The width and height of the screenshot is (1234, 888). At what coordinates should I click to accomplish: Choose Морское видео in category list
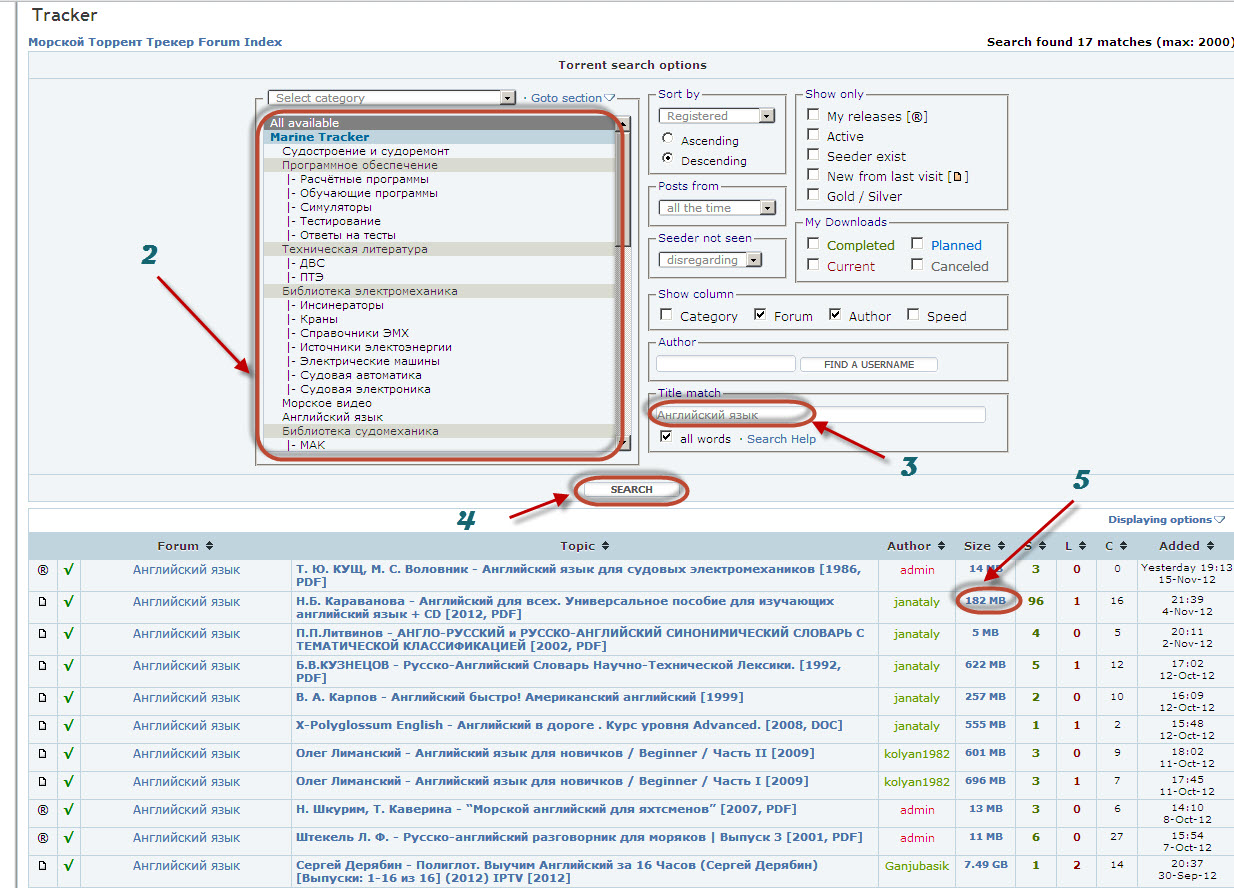click(x=326, y=403)
